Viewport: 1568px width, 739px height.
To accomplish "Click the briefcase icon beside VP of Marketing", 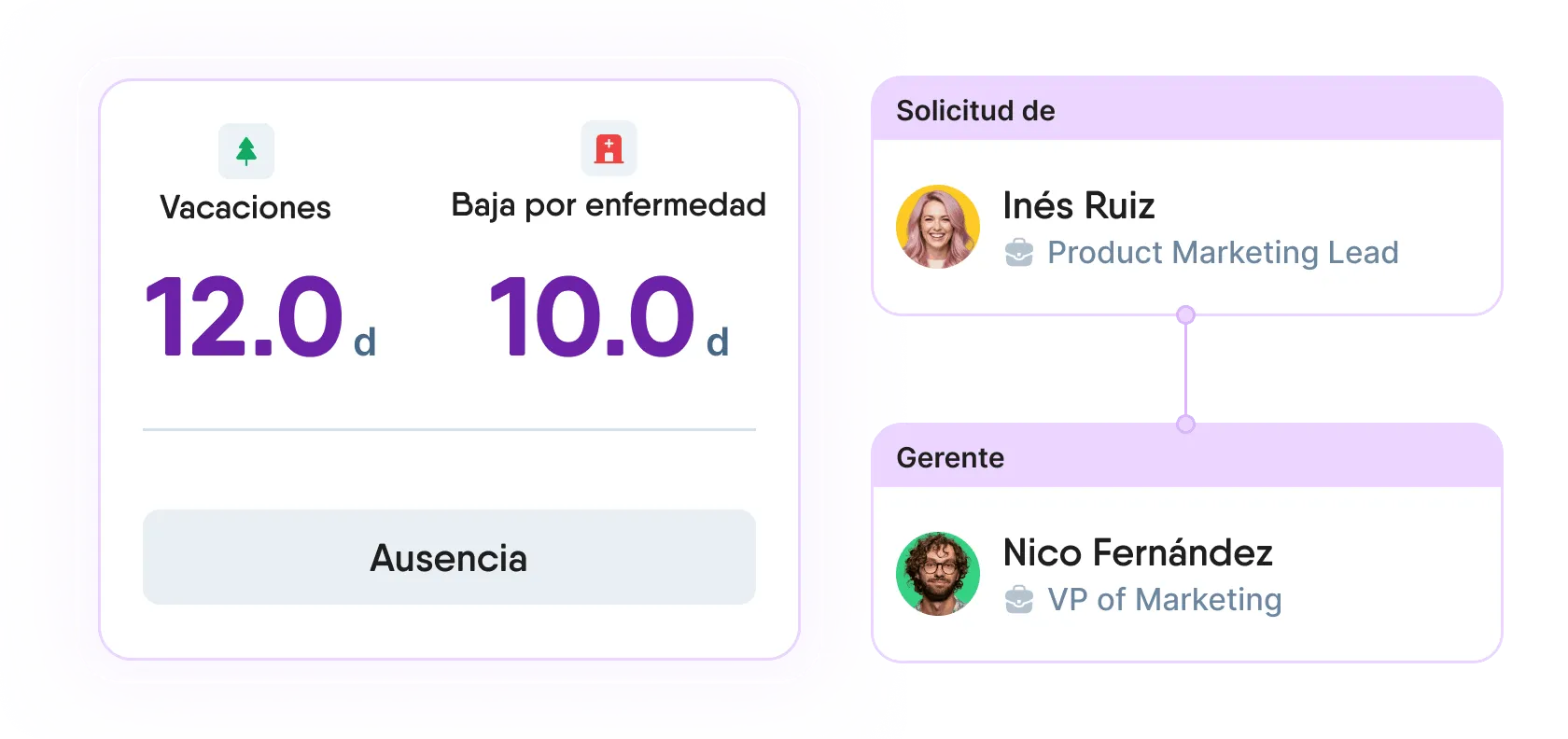I will [1019, 600].
